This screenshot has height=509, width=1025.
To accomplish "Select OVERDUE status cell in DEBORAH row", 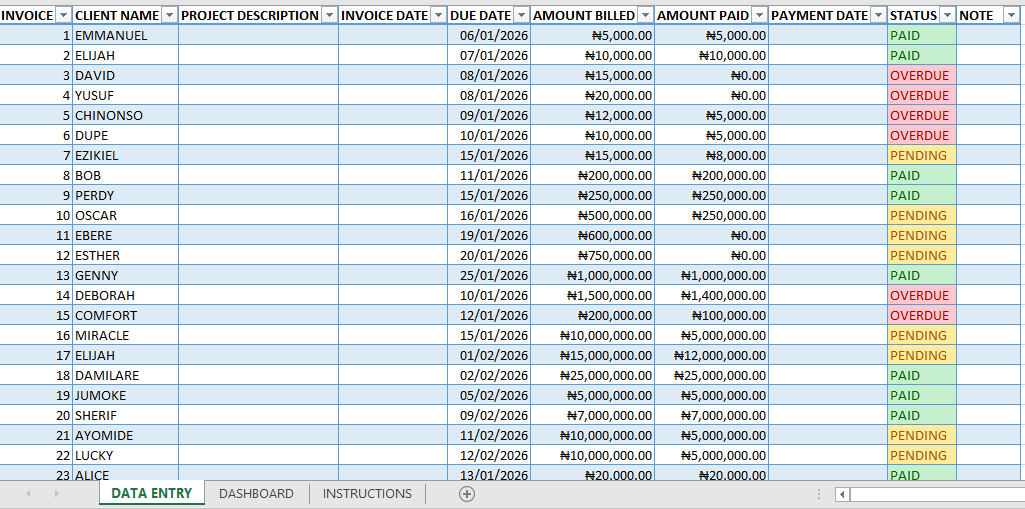I will point(922,295).
